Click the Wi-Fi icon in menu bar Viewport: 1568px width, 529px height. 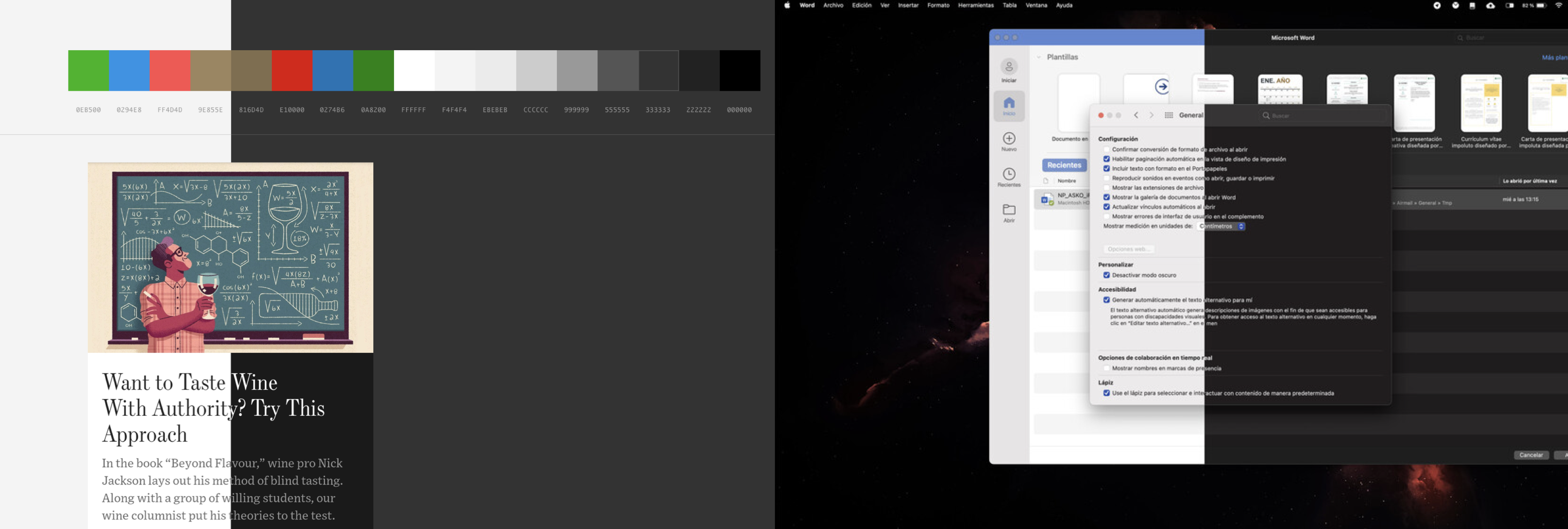(x=1558, y=5)
